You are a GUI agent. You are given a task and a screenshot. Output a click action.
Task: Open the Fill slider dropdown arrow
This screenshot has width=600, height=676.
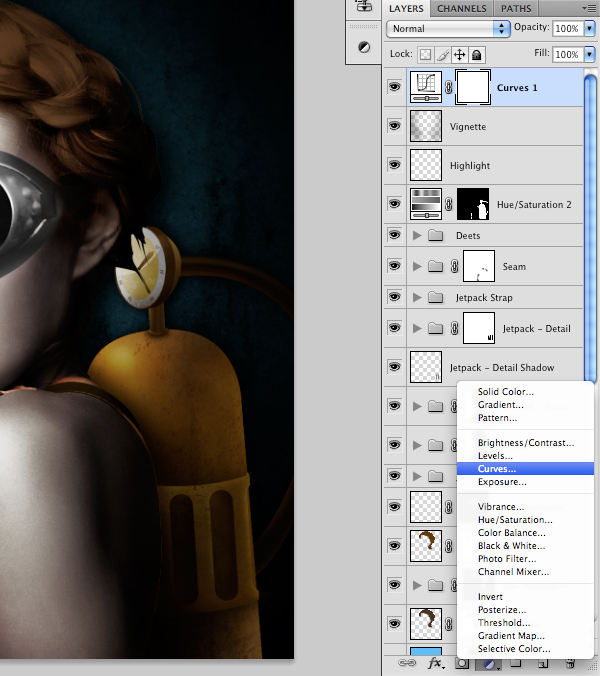pyautogui.click(x=590, y=54)
